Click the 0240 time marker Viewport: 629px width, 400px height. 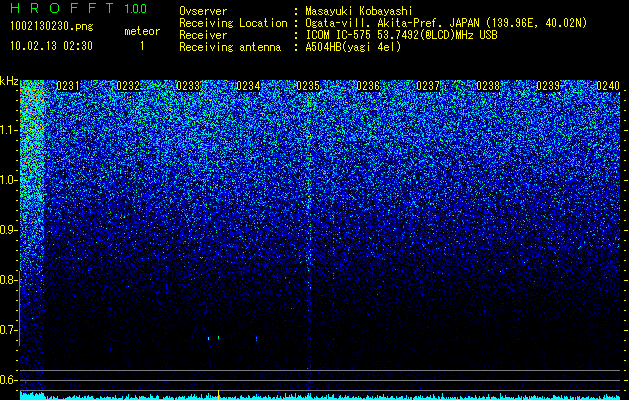(608, 86)
